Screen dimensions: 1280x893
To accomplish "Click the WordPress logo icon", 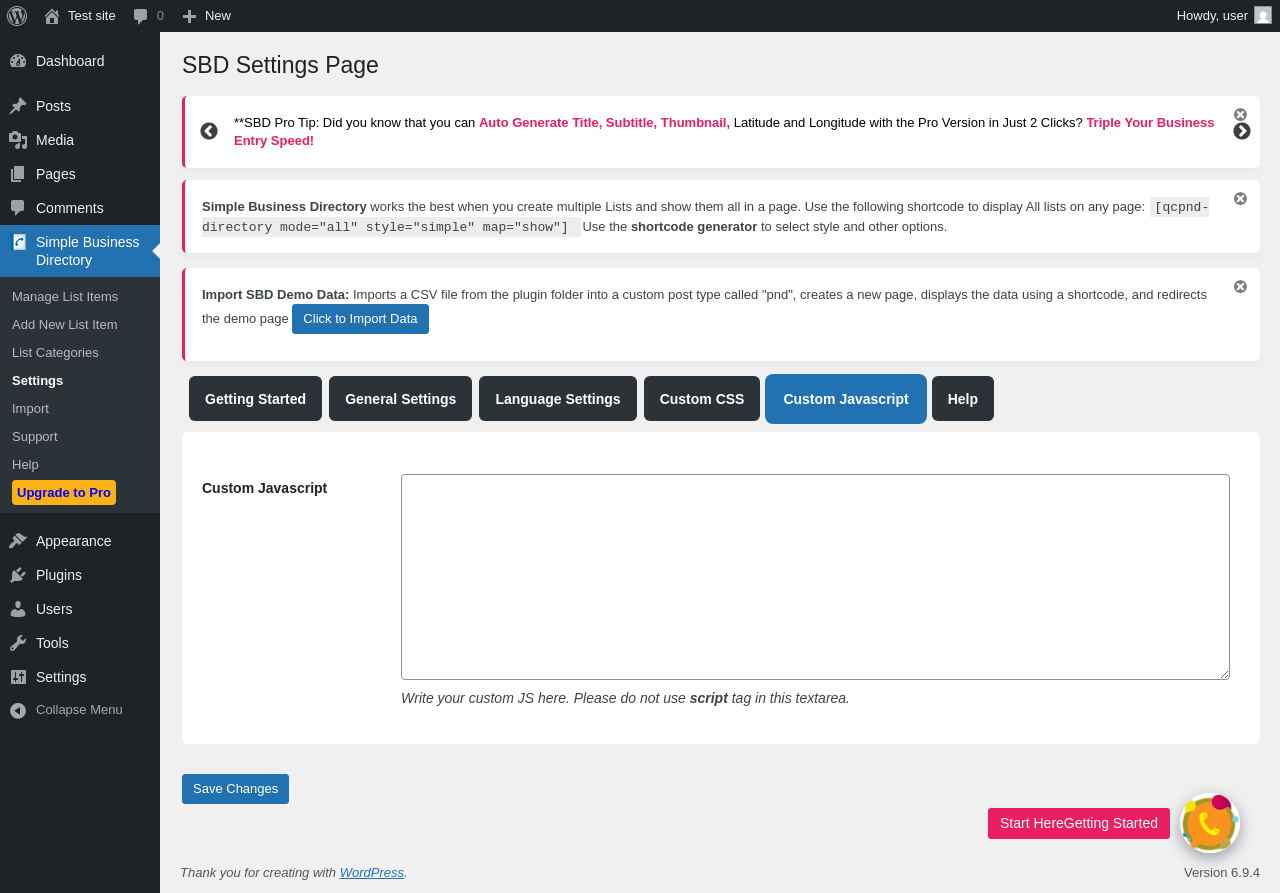I will [x=17, y=16].
